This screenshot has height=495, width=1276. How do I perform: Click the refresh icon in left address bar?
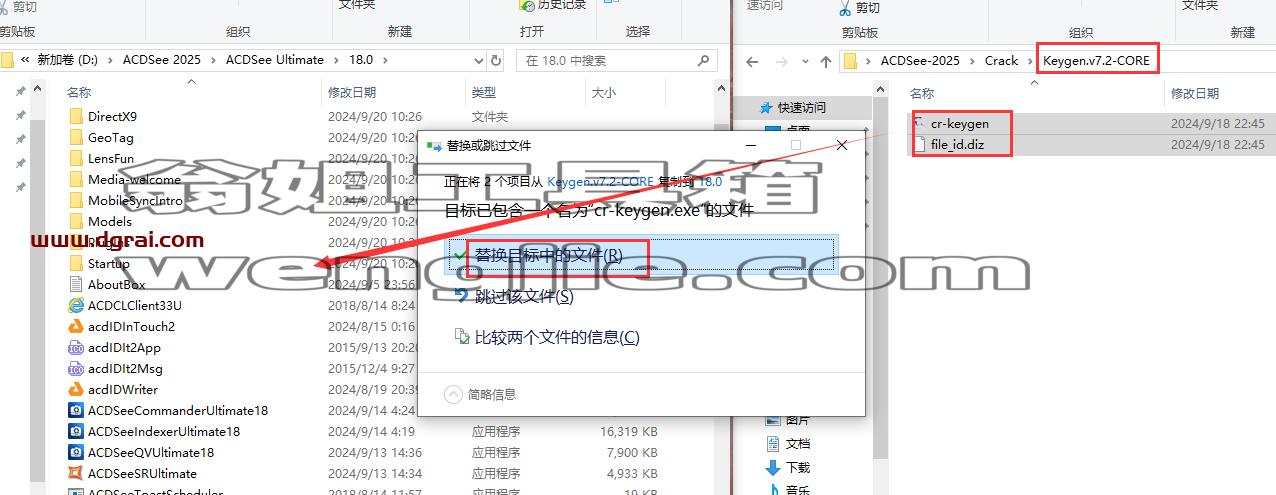pos(496,60)
